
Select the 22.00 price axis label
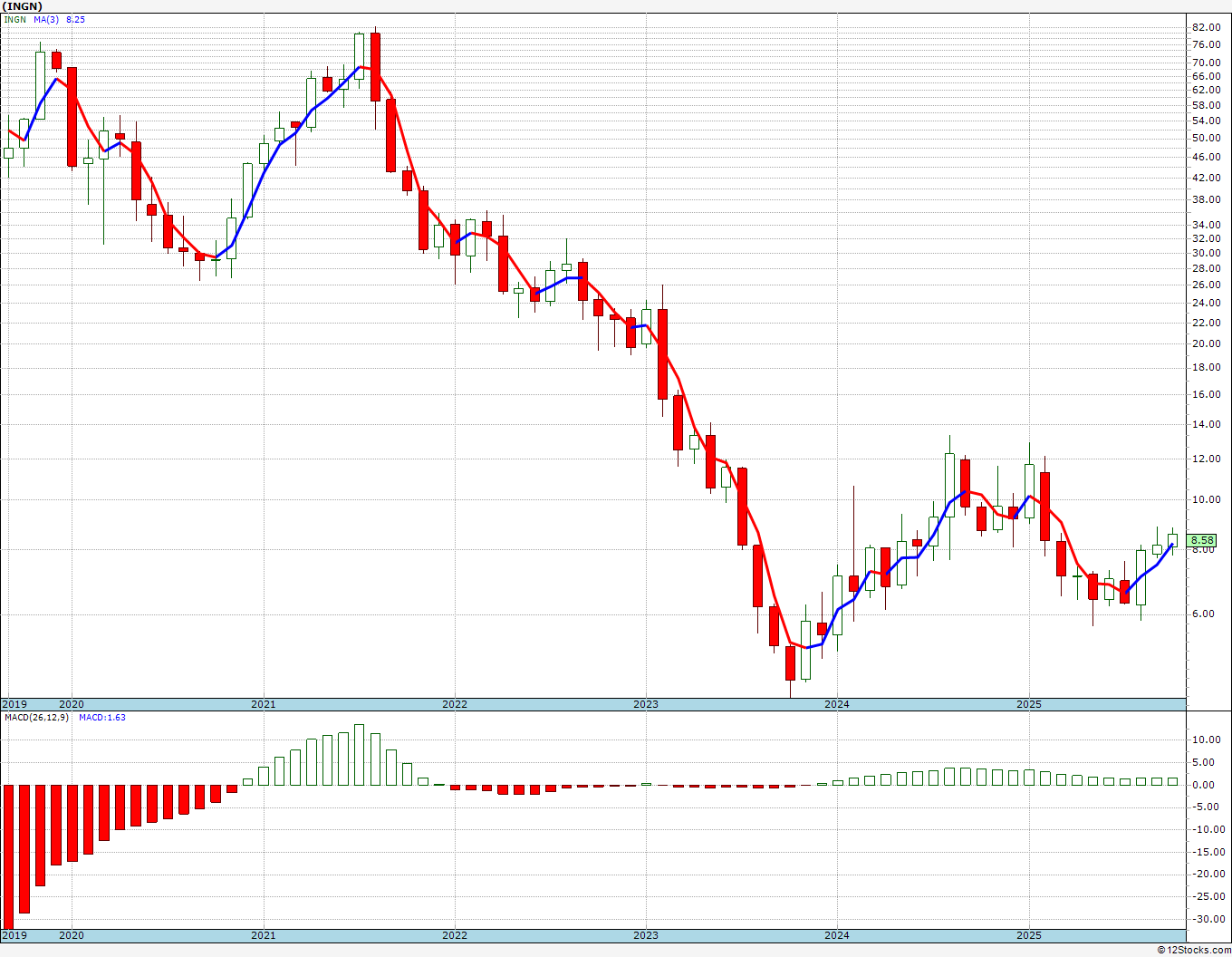coord(1206,323)
